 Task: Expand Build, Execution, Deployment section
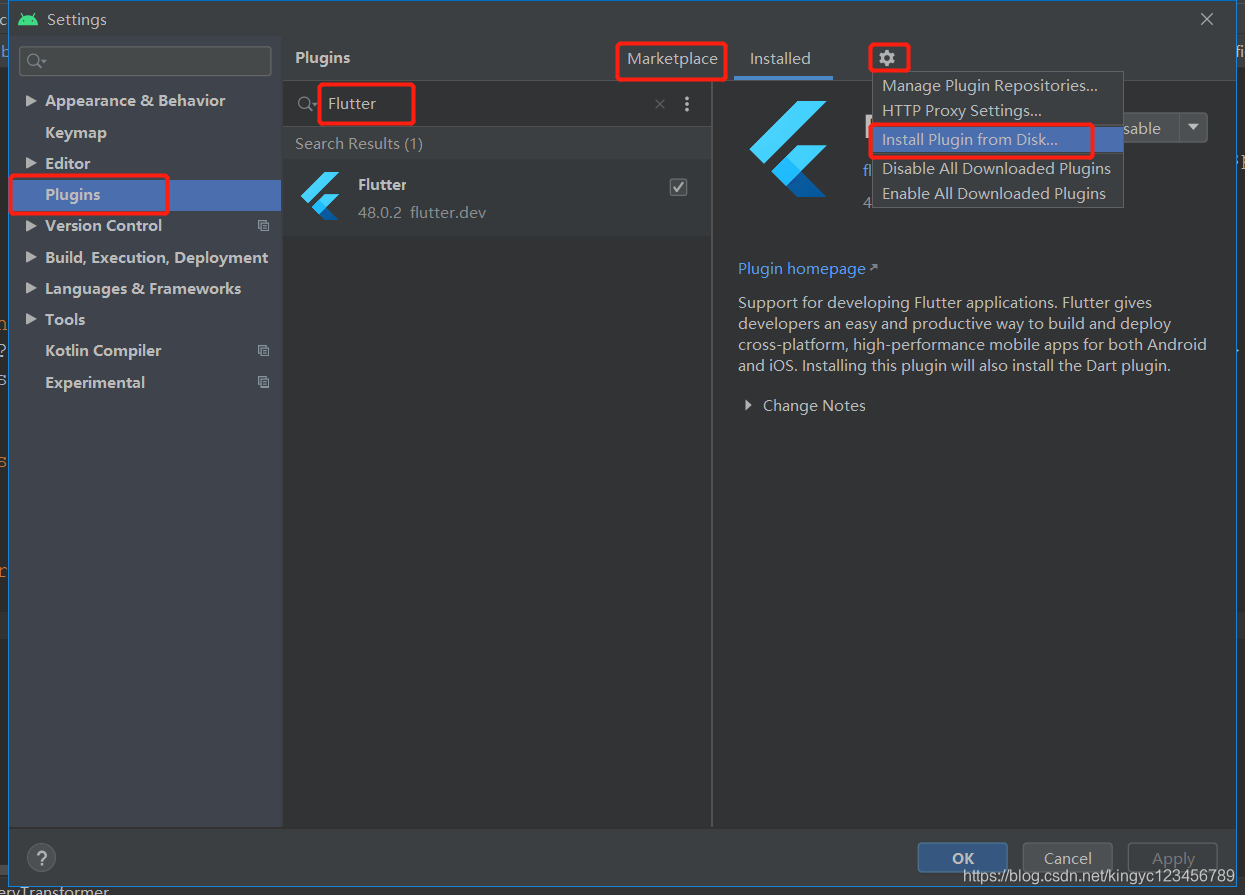click(x=31, y=257)
